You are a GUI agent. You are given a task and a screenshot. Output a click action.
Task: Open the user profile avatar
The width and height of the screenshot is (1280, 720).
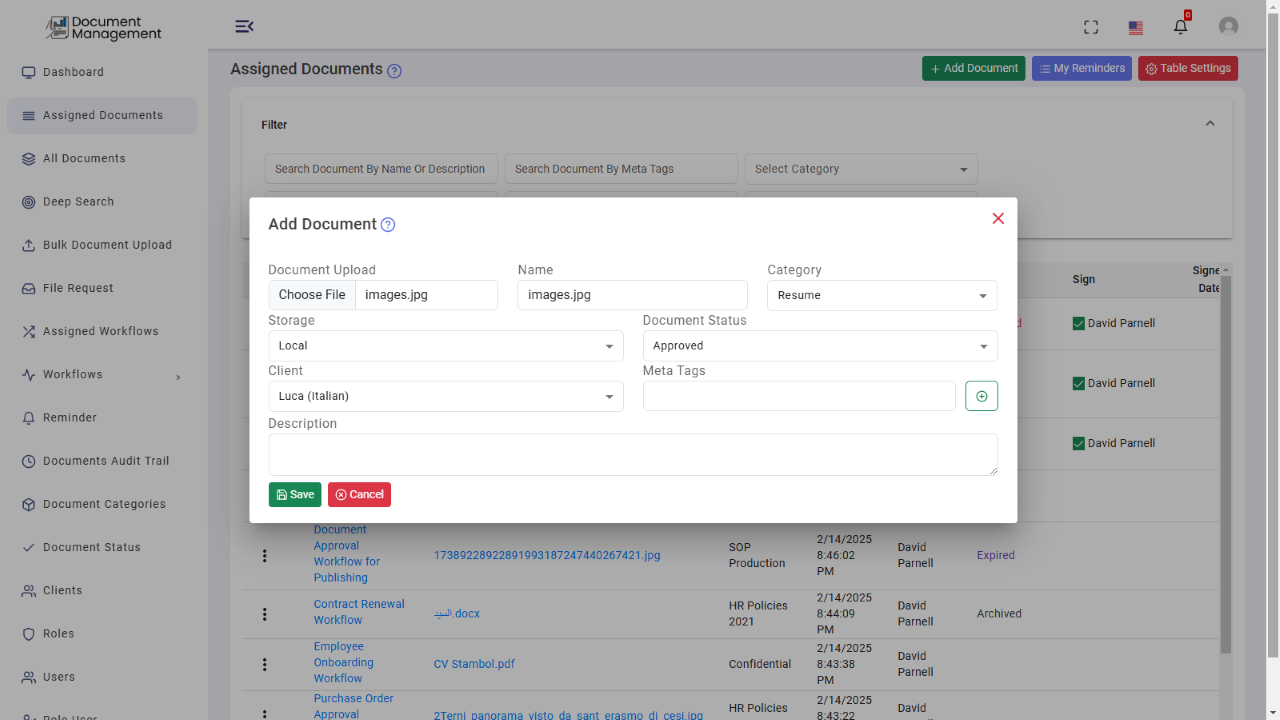(1228, 26)
